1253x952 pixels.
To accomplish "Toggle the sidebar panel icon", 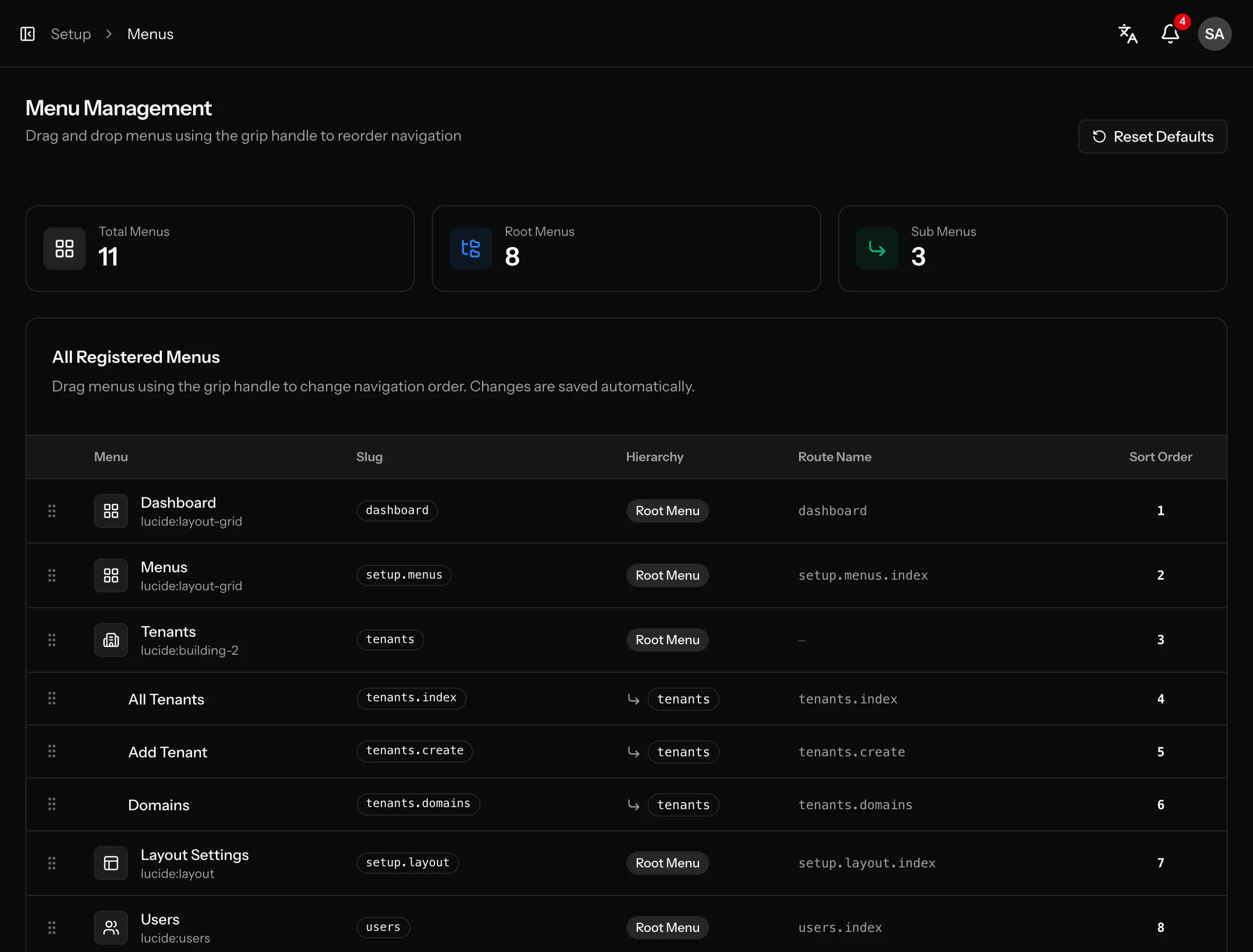I will [x=27, y=34].
